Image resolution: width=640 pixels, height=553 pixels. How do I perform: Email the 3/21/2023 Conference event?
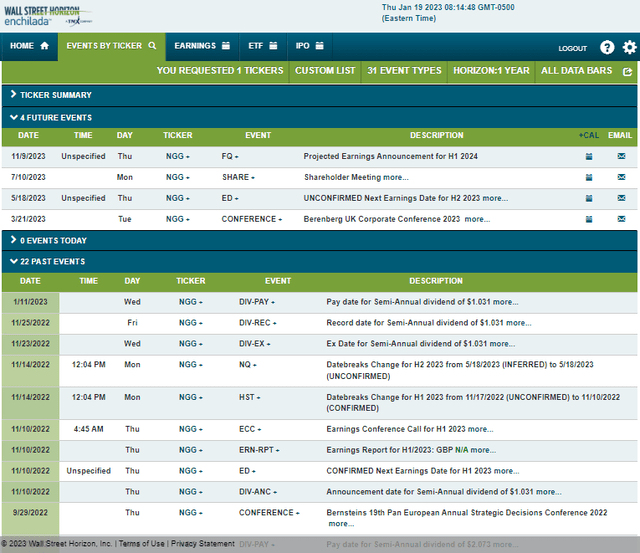pyautogui.click(x=621, y=219)
